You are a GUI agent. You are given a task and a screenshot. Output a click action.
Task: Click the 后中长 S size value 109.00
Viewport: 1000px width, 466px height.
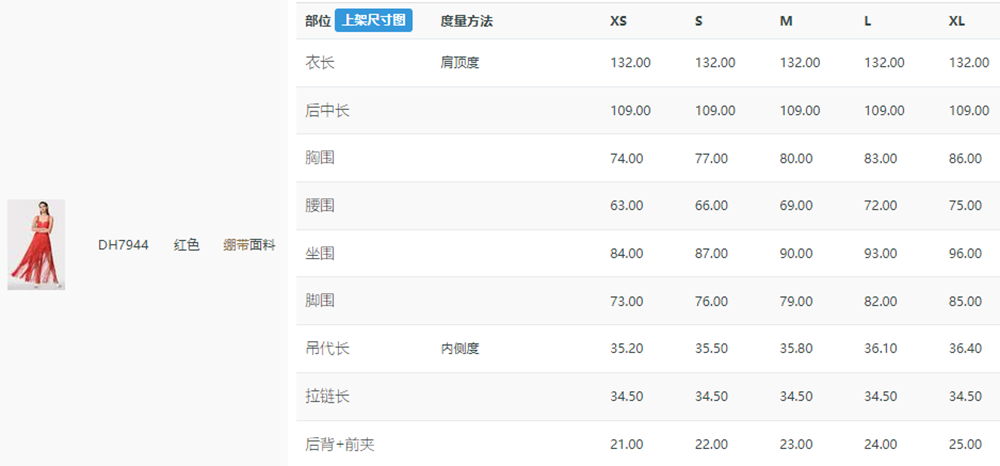[x=715, y=110]
